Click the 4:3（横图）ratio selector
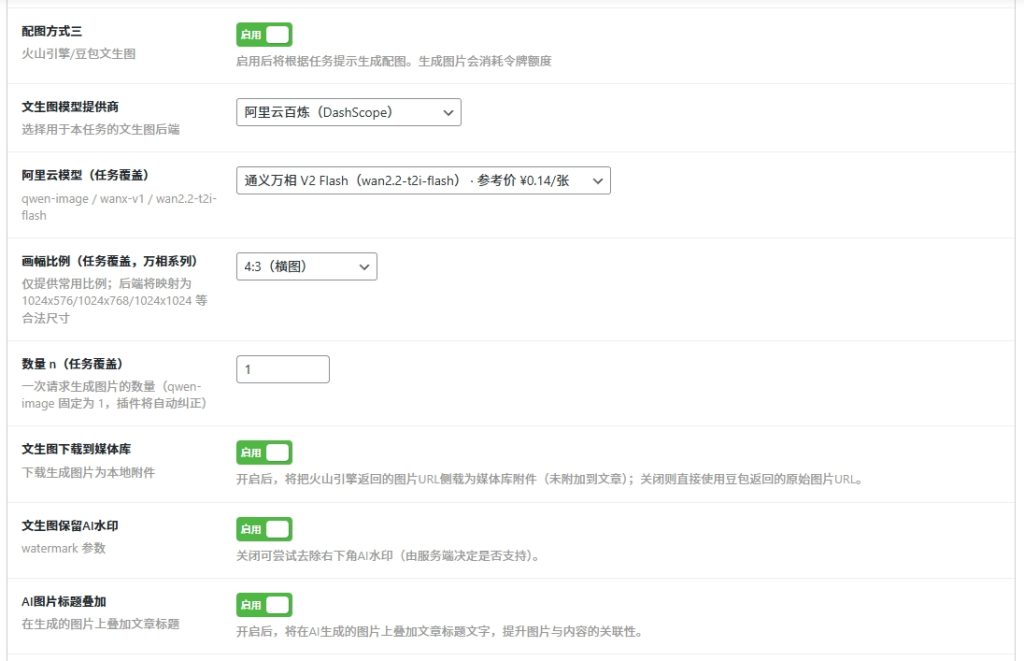This screenshot has width=1024, height=661. click(x=290, y=266)
